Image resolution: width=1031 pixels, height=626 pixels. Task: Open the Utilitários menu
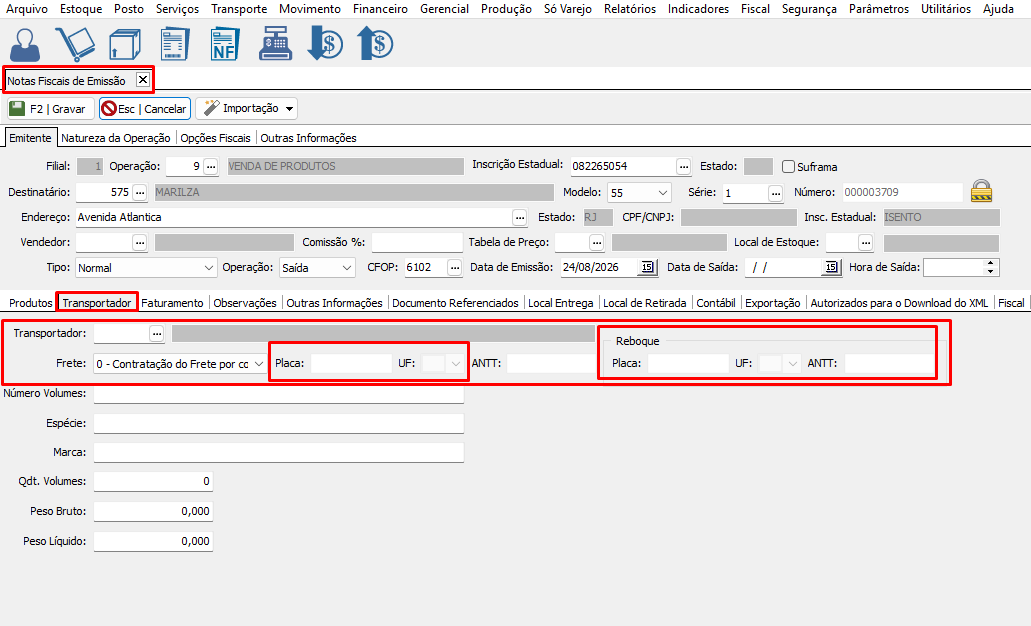coord(946,9)
